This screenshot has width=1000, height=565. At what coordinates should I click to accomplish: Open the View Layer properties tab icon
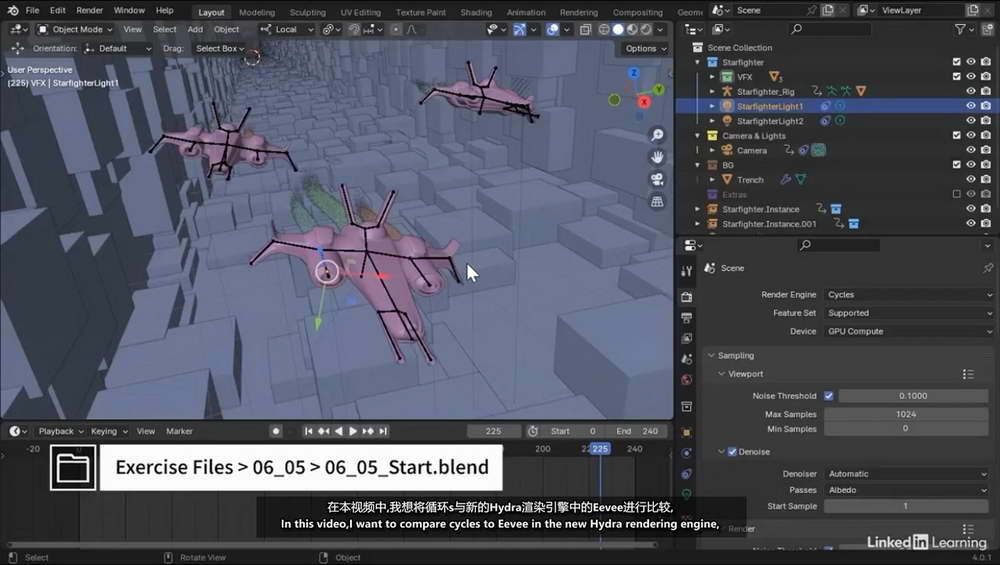[687, 339]
